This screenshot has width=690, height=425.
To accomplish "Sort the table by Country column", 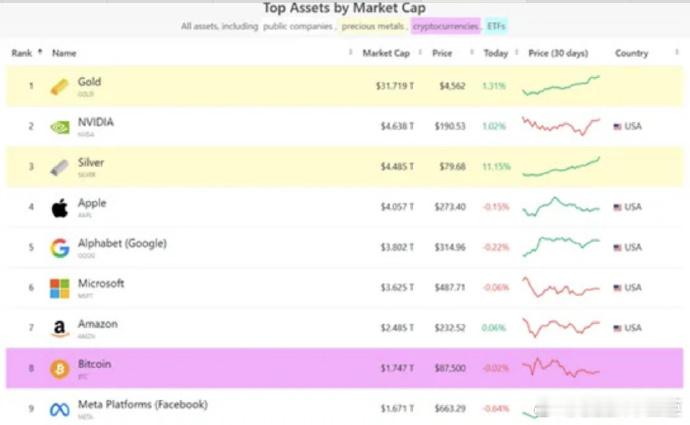I will 632,53.
